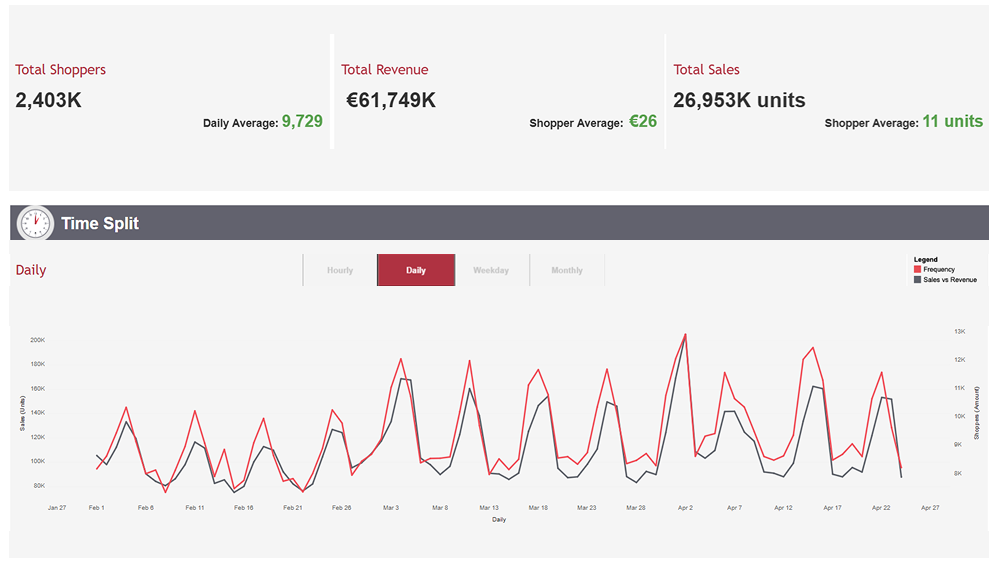Click the €61,749K revenue value

pyautogui.click(x=391, y=100)
